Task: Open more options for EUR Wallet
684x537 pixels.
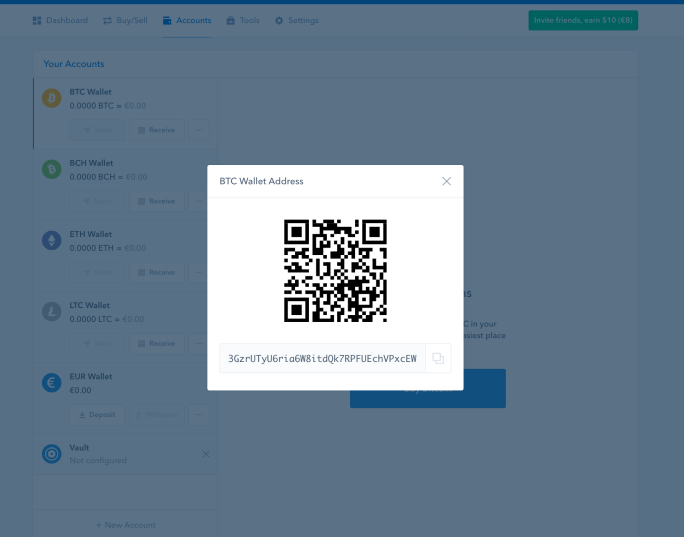Action: 199,414
